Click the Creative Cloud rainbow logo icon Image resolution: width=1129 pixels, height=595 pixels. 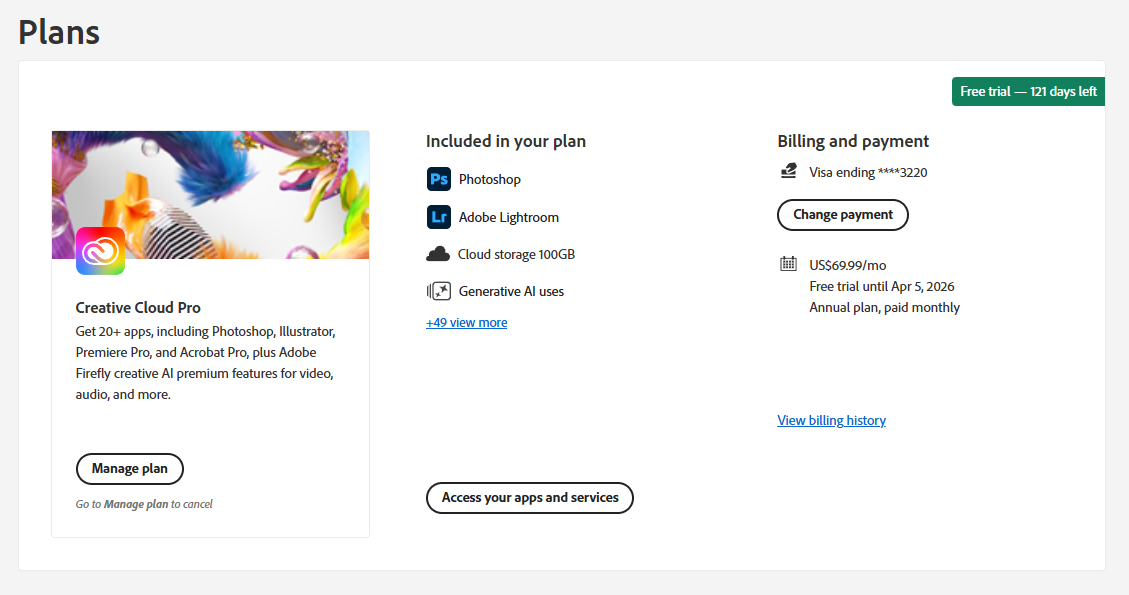[x=100, y=251]
